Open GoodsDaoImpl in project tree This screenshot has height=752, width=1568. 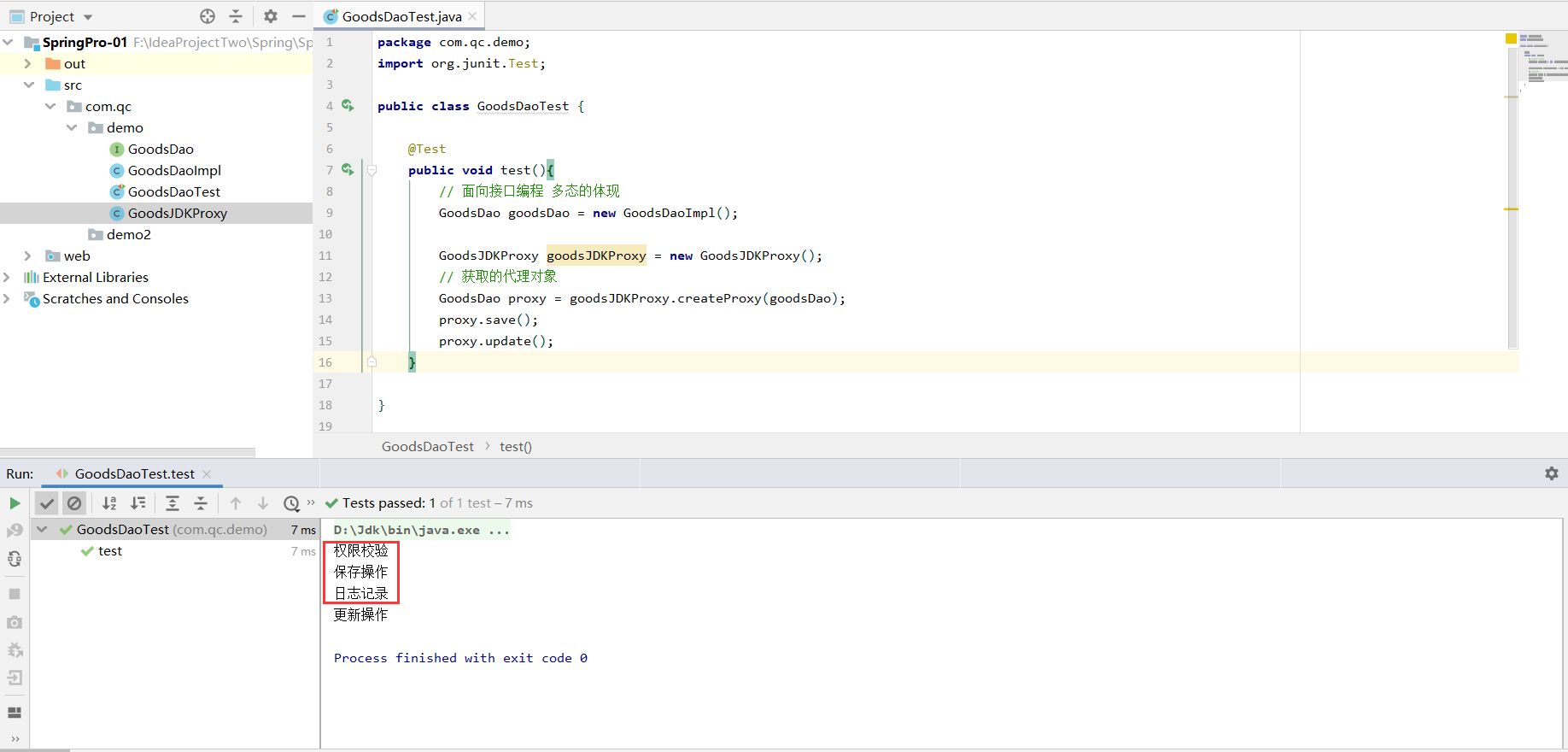174,170
